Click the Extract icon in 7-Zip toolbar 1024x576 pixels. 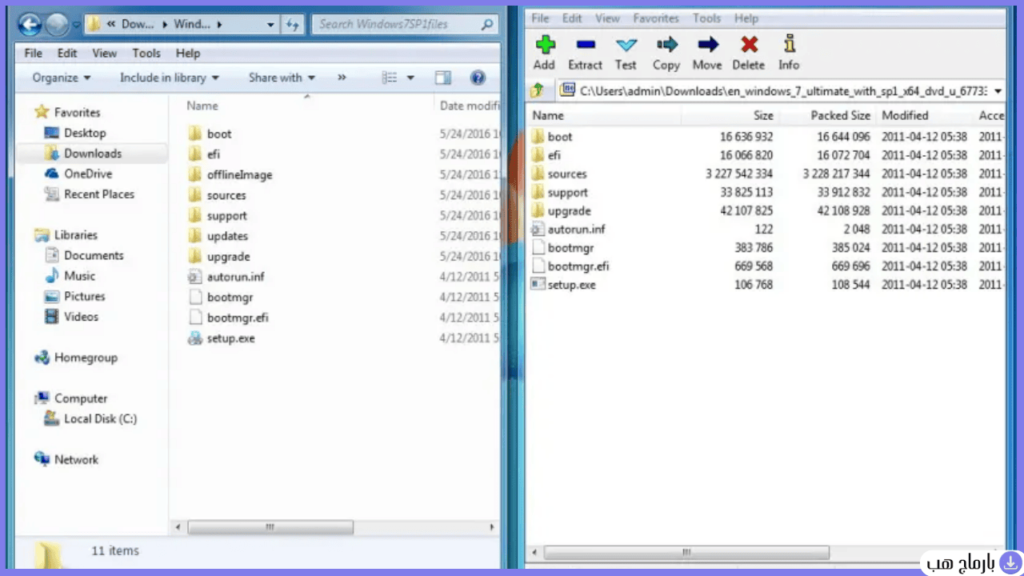(x=585, y=45)
